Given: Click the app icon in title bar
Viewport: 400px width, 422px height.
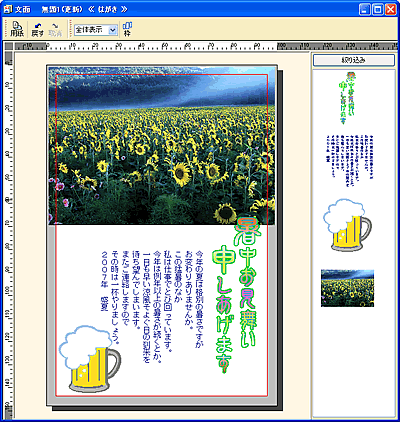Looking at the screenshot, I should (x=7, y=9).
